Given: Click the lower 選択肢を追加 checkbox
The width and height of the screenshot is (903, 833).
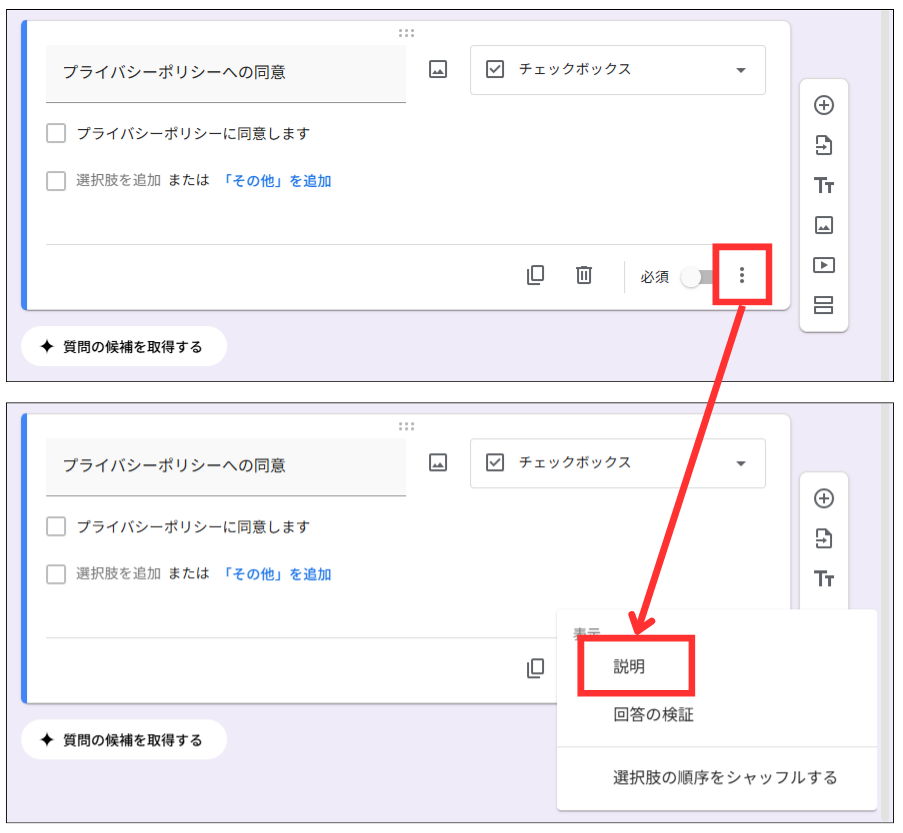Looking at the screenshot, I should coord(56,574).
